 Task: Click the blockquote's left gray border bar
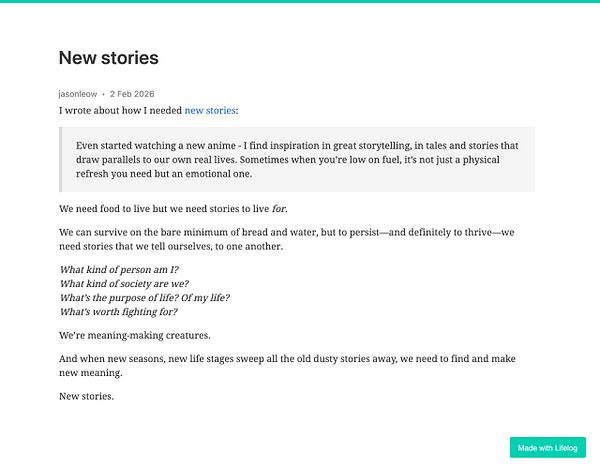tap(61, 159)
